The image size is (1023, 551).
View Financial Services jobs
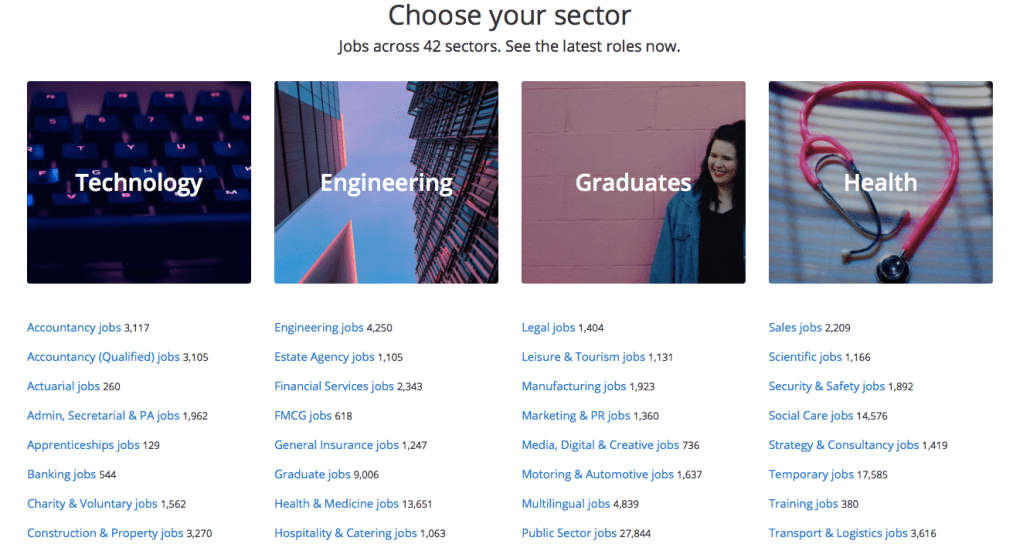tap(334, 386)
